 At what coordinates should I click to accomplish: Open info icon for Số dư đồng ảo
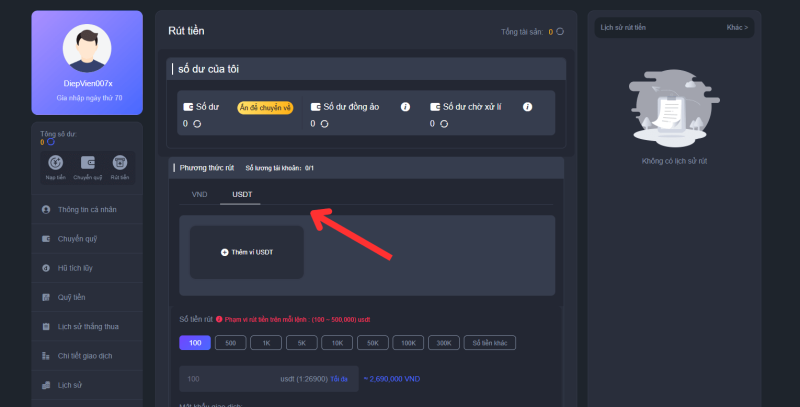[405, 107]
